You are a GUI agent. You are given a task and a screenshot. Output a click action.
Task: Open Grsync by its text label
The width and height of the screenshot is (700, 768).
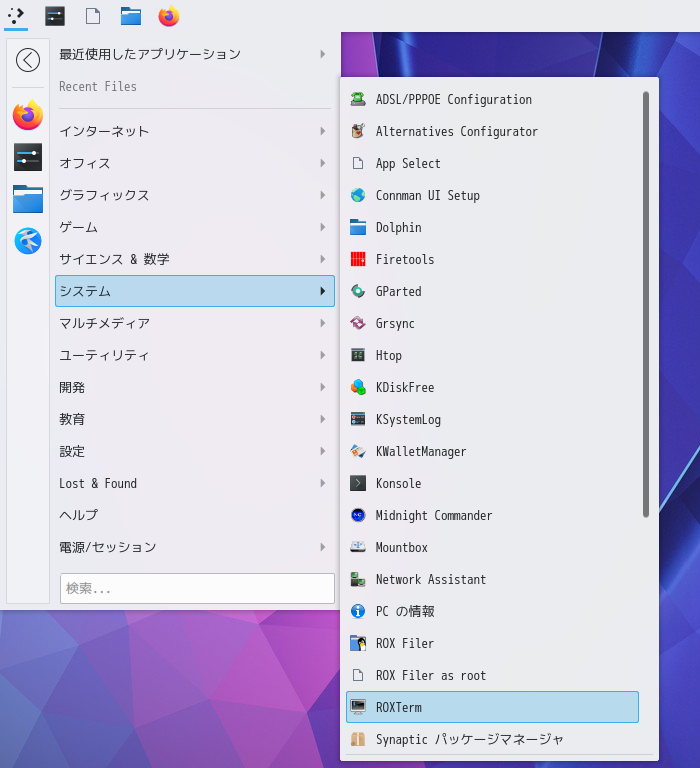pyautogui.click(x=395, y=324)
